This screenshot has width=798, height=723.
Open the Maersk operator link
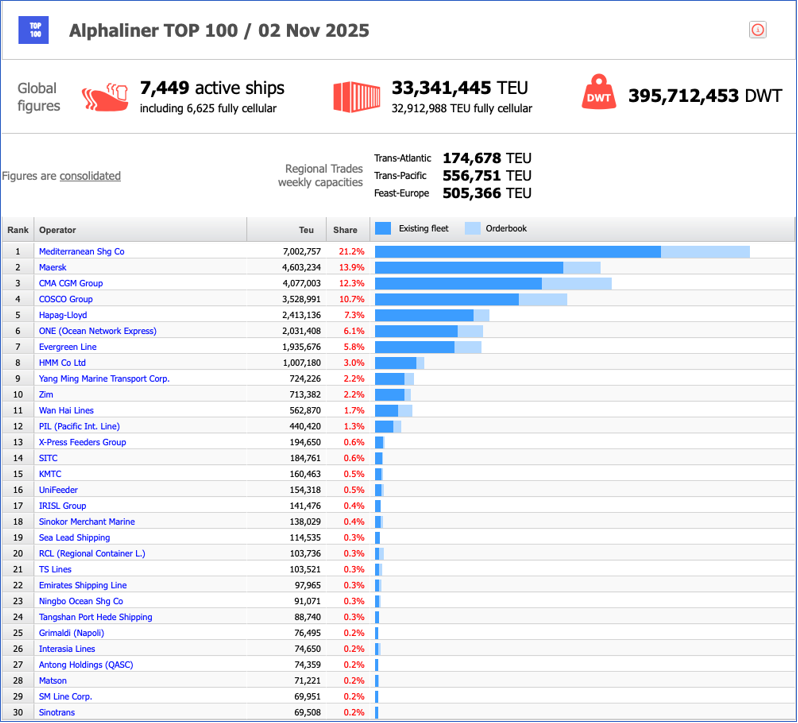(x=53, y=268)
